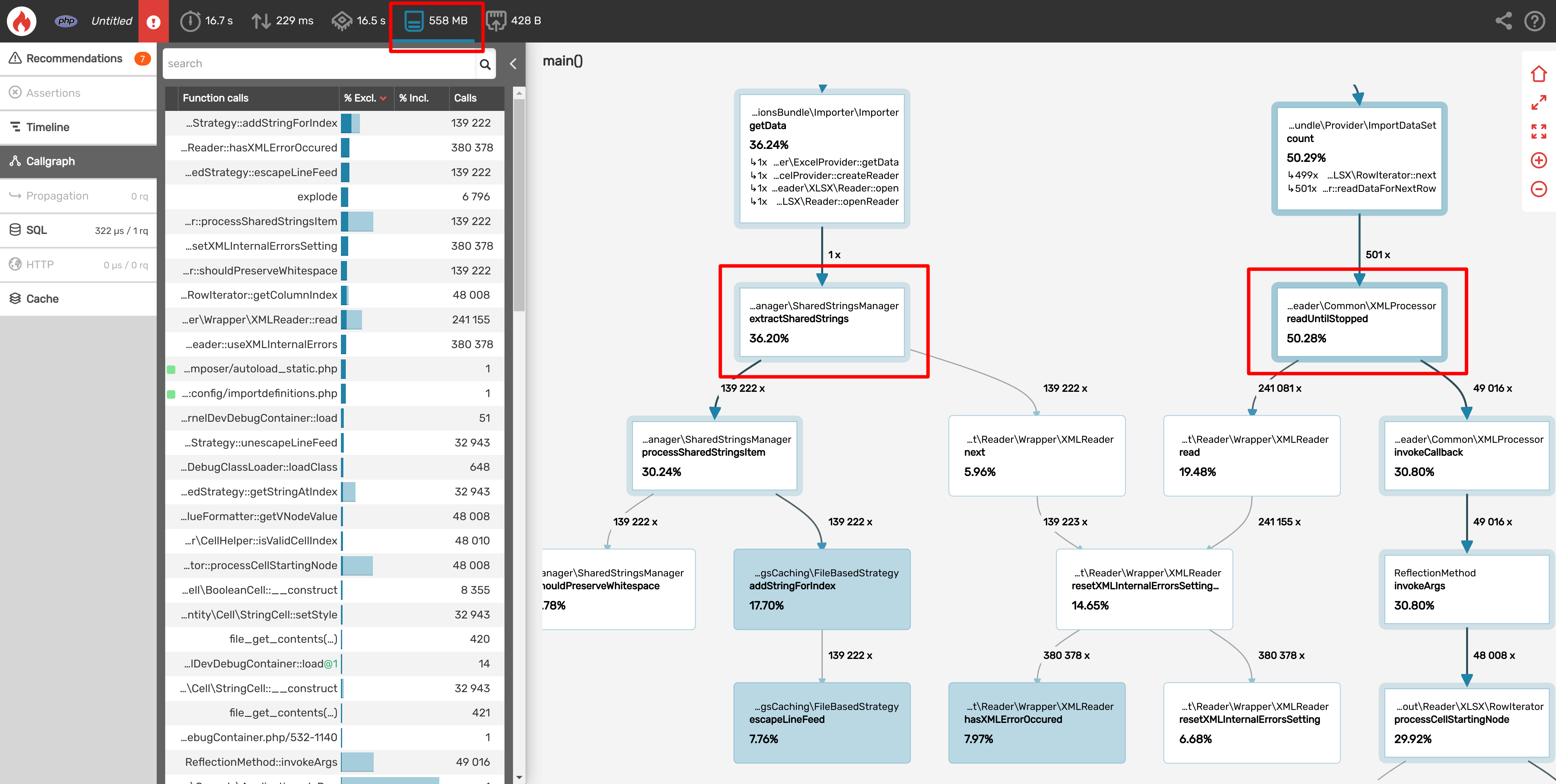This screenshot has width=1556, height=784.
Task: Zoom in on the callgraph with plus icon
Action: [x=1539, y=160]
